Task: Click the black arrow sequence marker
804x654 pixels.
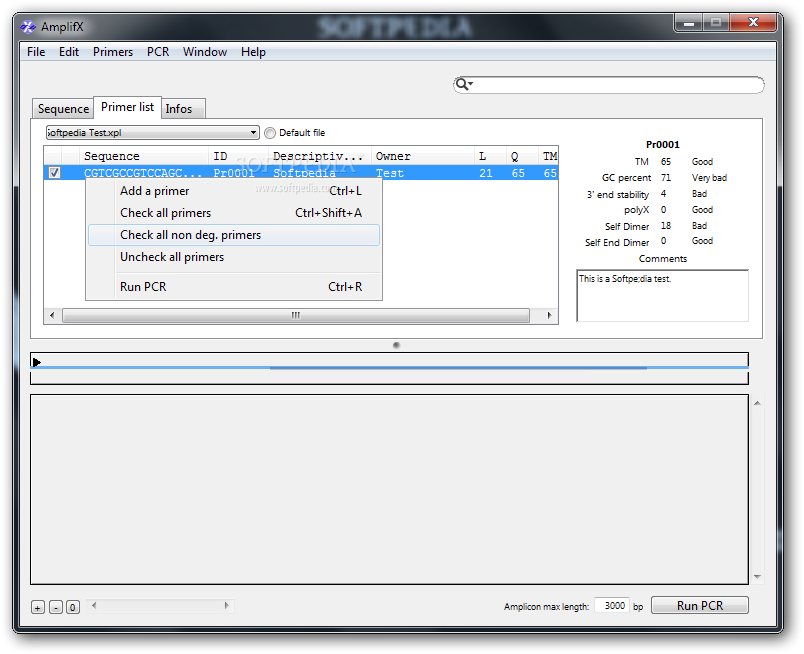Action: click(36, 362)
